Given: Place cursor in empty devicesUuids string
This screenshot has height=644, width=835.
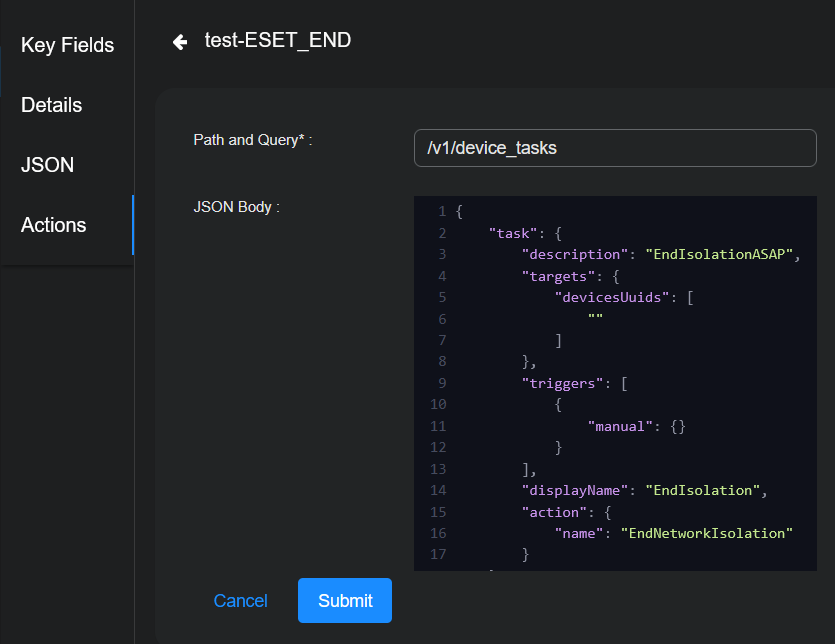Looking at the screenshot, I should (x=595, y=319).
